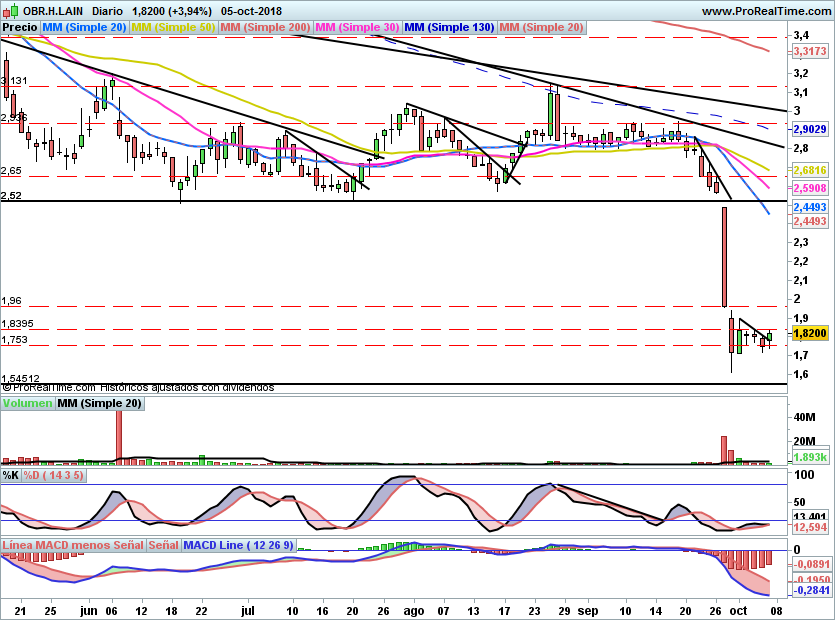The image size is (835, 620).
Task: Click the 2,936 level label
Action: (x=14, y=118)
